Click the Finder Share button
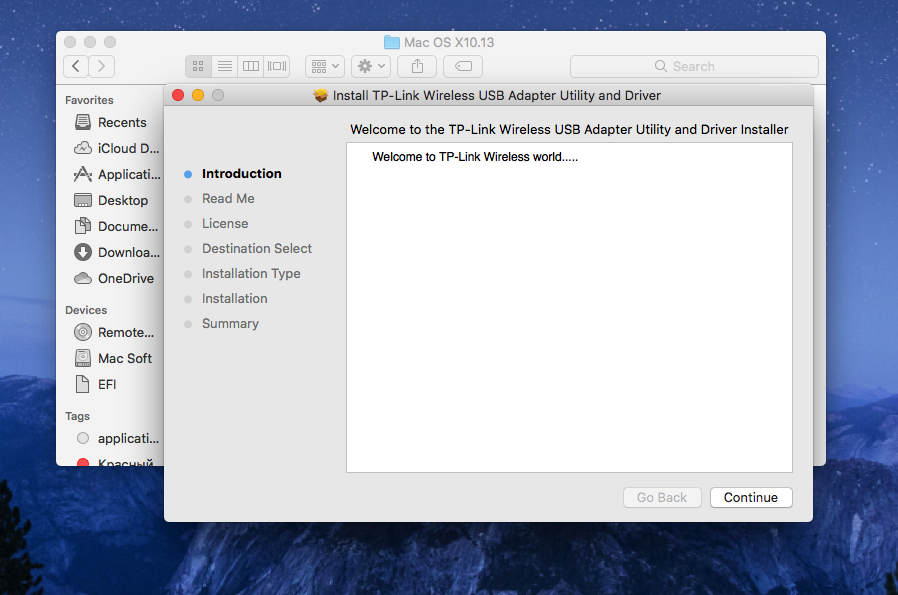Viewport: 898px width, 595px height. (x=418, y=66)
